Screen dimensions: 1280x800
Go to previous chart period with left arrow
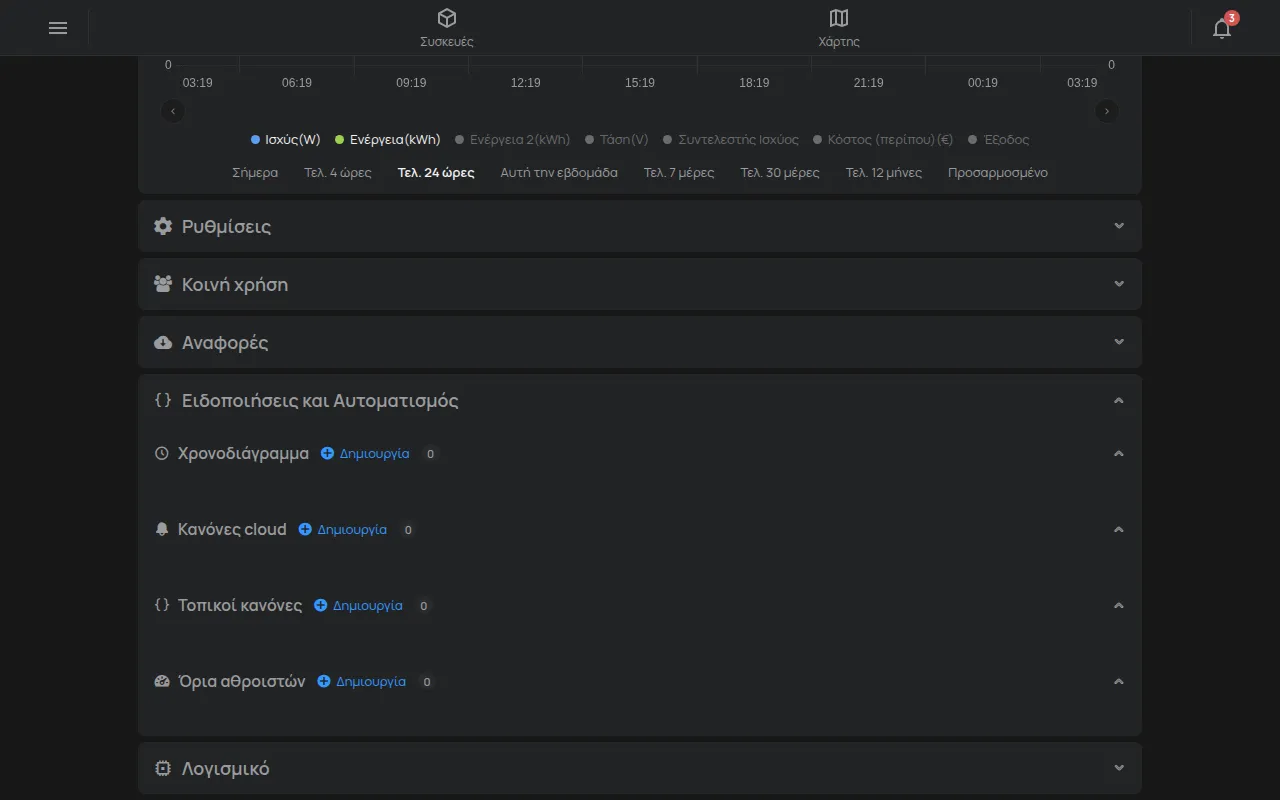tap(174, 111)
